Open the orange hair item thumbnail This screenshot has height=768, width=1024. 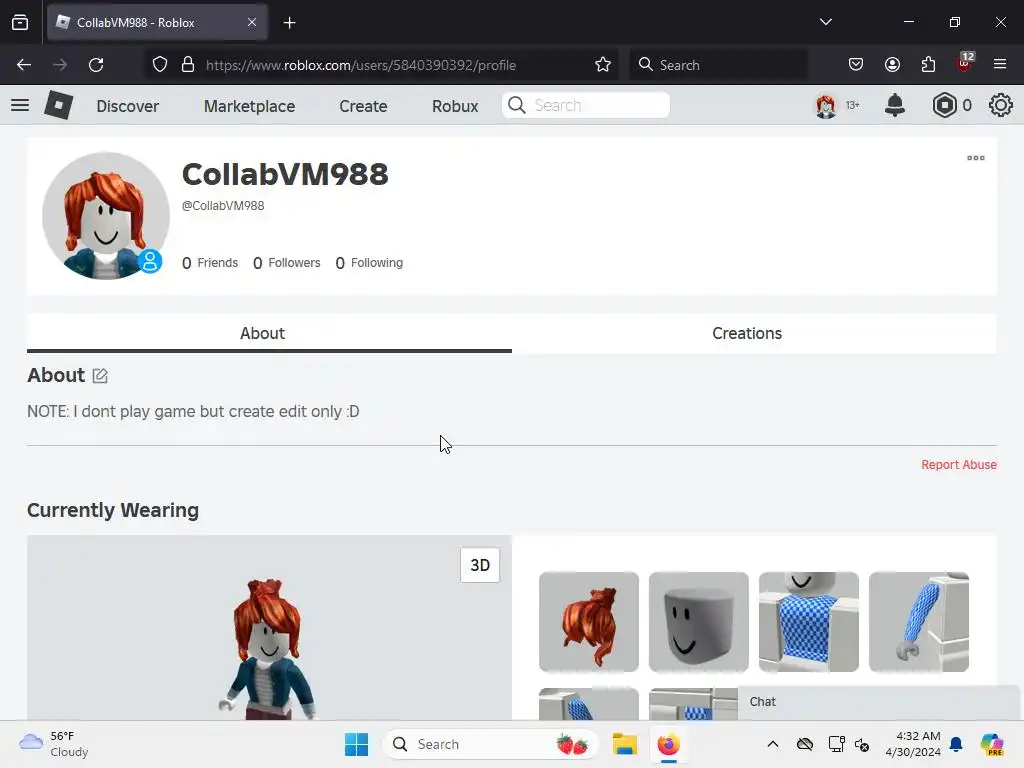[589, 622]
